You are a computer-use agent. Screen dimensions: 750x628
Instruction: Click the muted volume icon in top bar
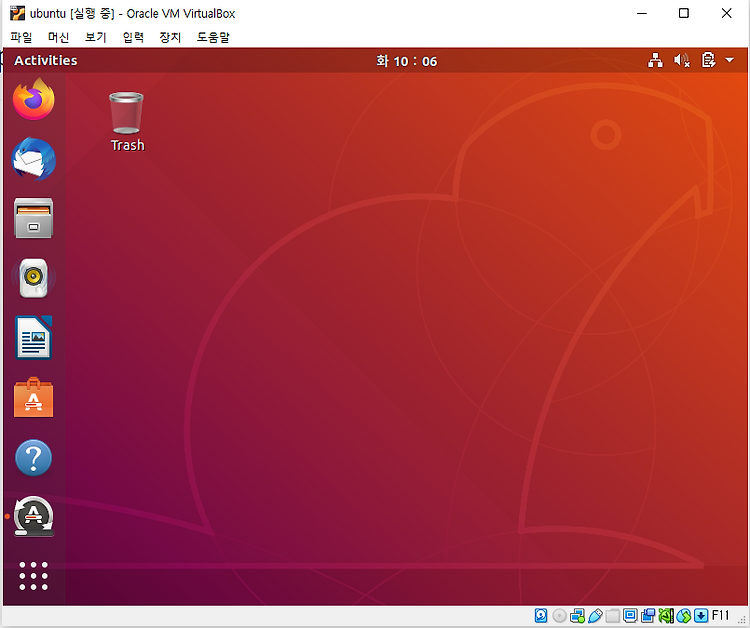tap(682, 60)
